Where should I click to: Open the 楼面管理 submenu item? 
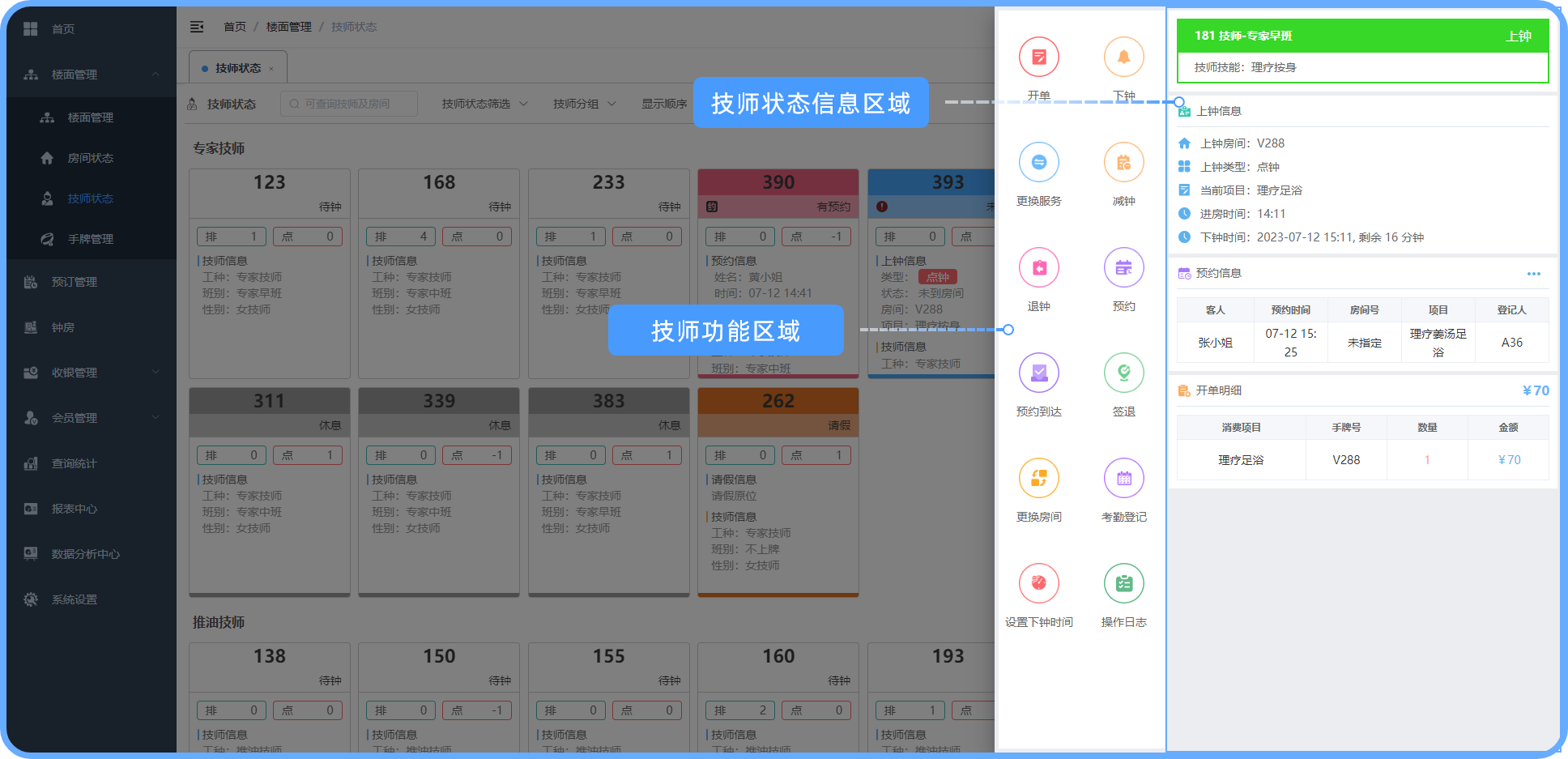pyautogui.click(x=91, y=117)
